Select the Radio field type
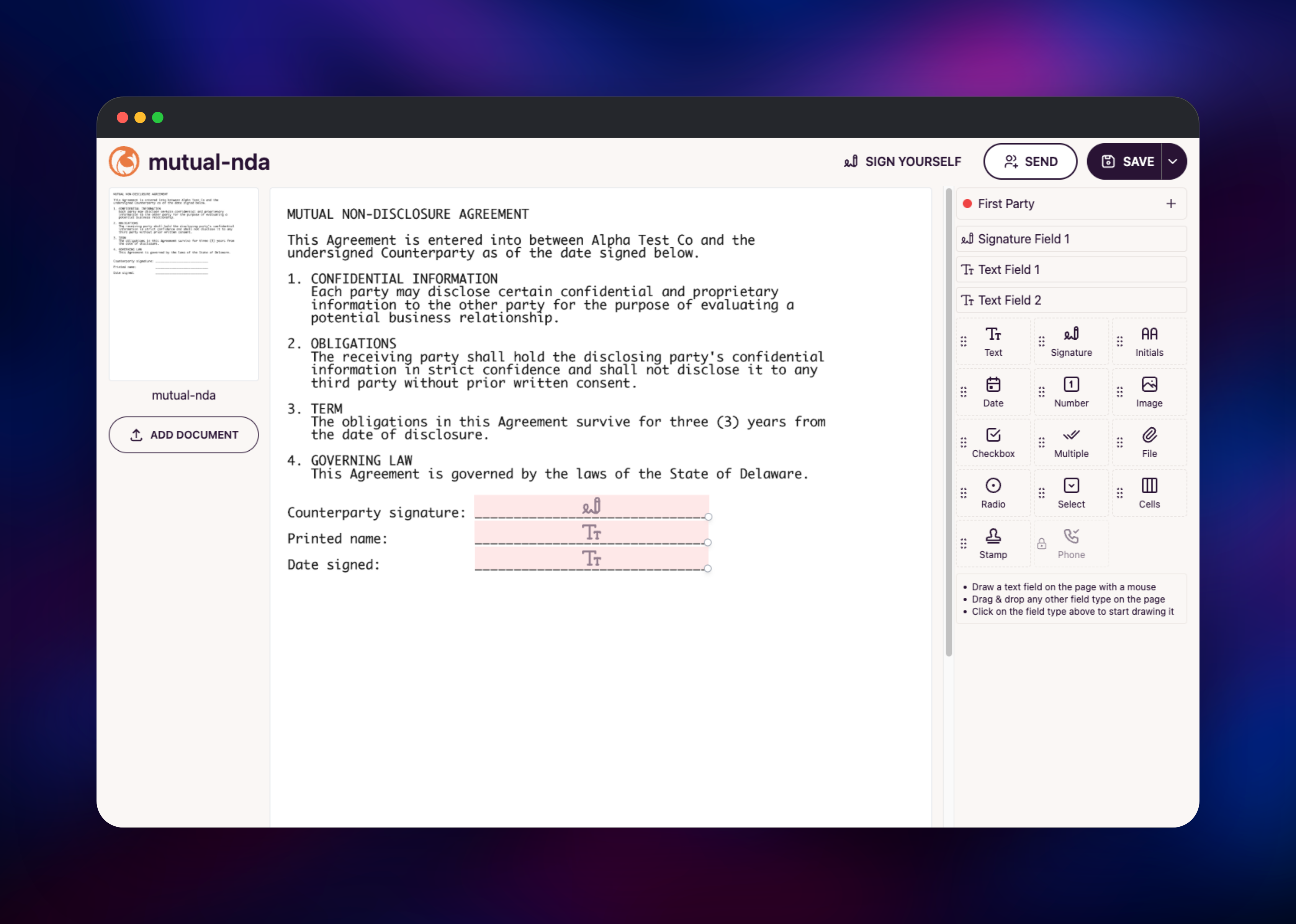The width and height of the screenshot is (1296, 924). 993,493
